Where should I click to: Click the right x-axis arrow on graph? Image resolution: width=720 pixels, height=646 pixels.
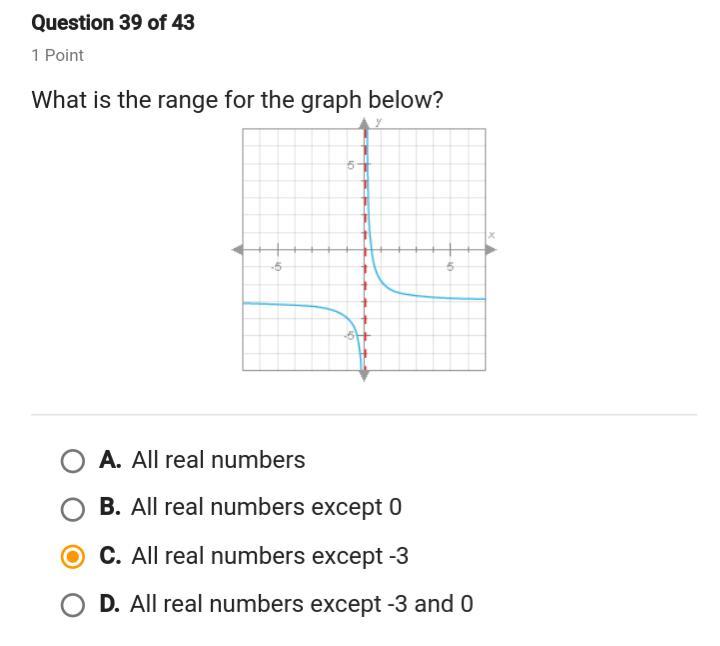[x=491, y=250]
